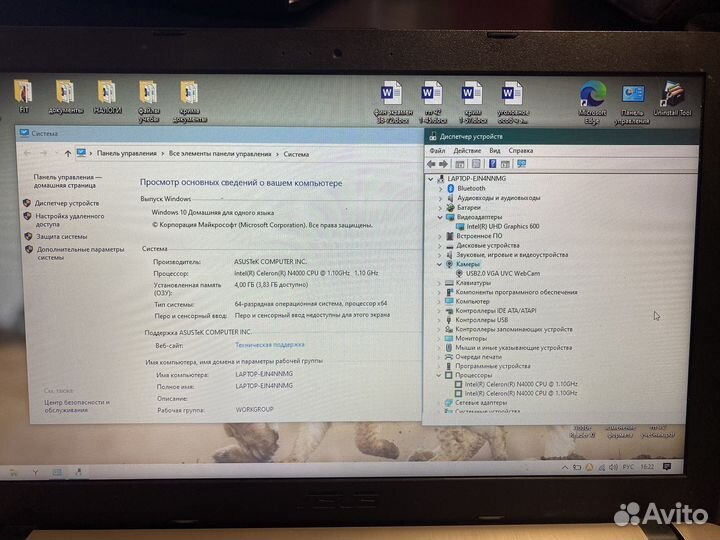The image size is (720, 540).
Task: Click 'Панель управления — домашняя страница' link
Action: [67, 181]
